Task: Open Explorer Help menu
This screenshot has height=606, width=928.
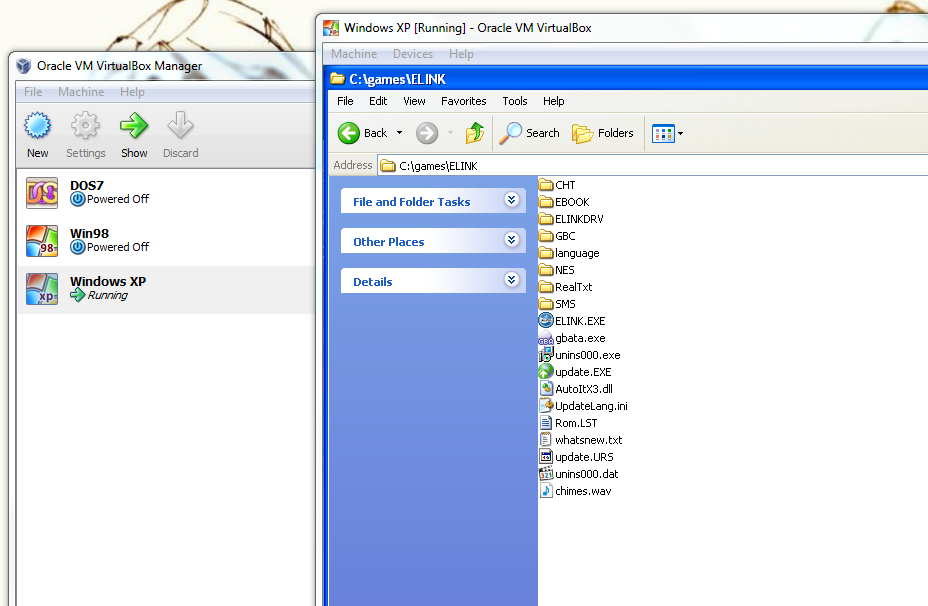Action: pos(553,101)
